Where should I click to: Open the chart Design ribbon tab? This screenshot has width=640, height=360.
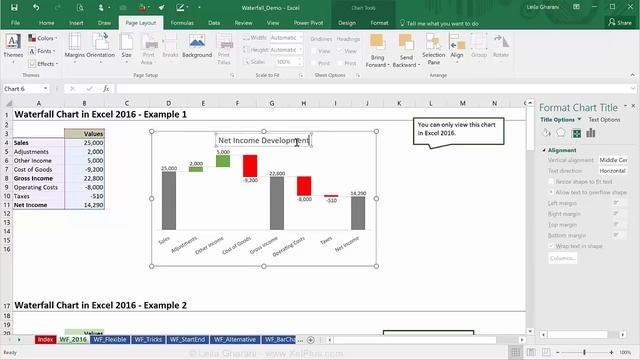[347, 23]
